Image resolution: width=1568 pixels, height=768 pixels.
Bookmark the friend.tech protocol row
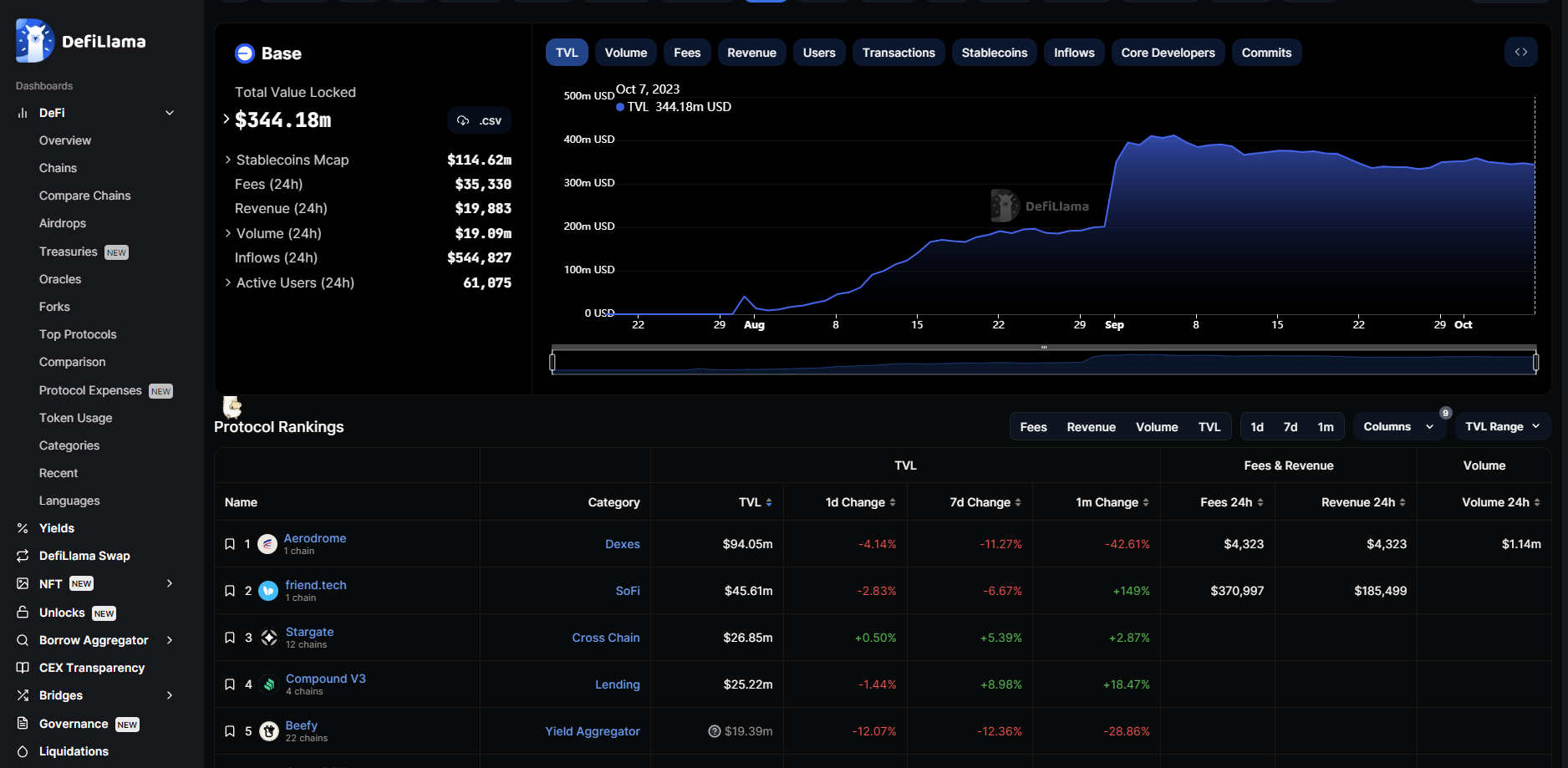point(230,591)
